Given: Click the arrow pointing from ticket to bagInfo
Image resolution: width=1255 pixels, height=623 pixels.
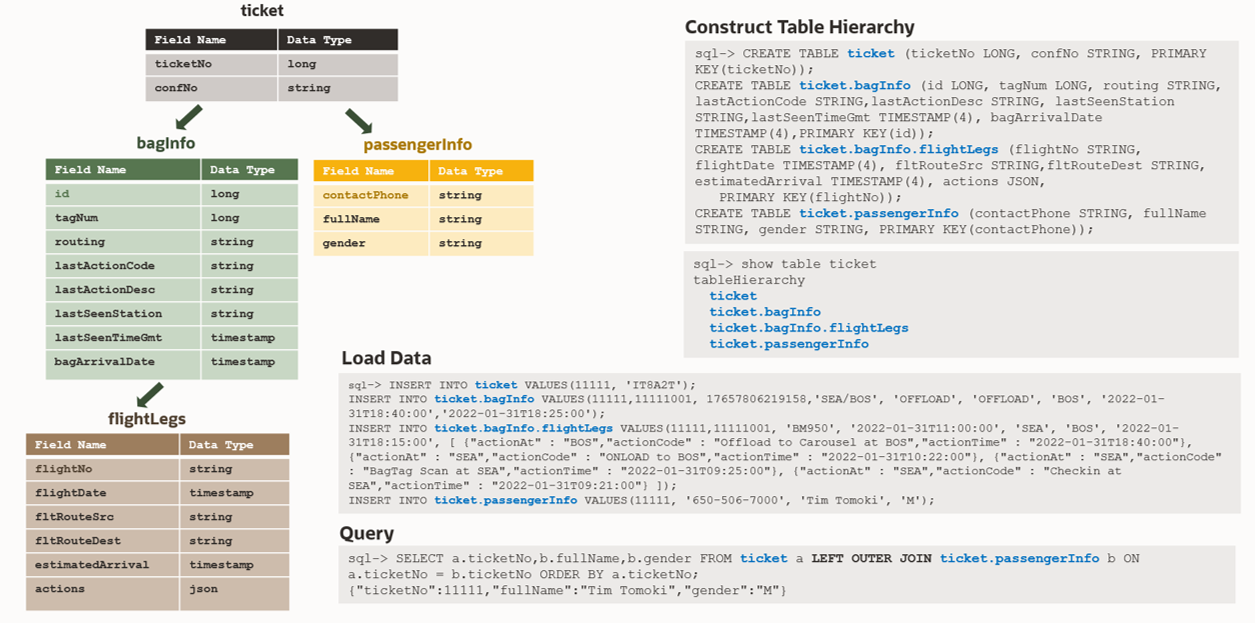Looking at the screenshot, I should (188, 119).
